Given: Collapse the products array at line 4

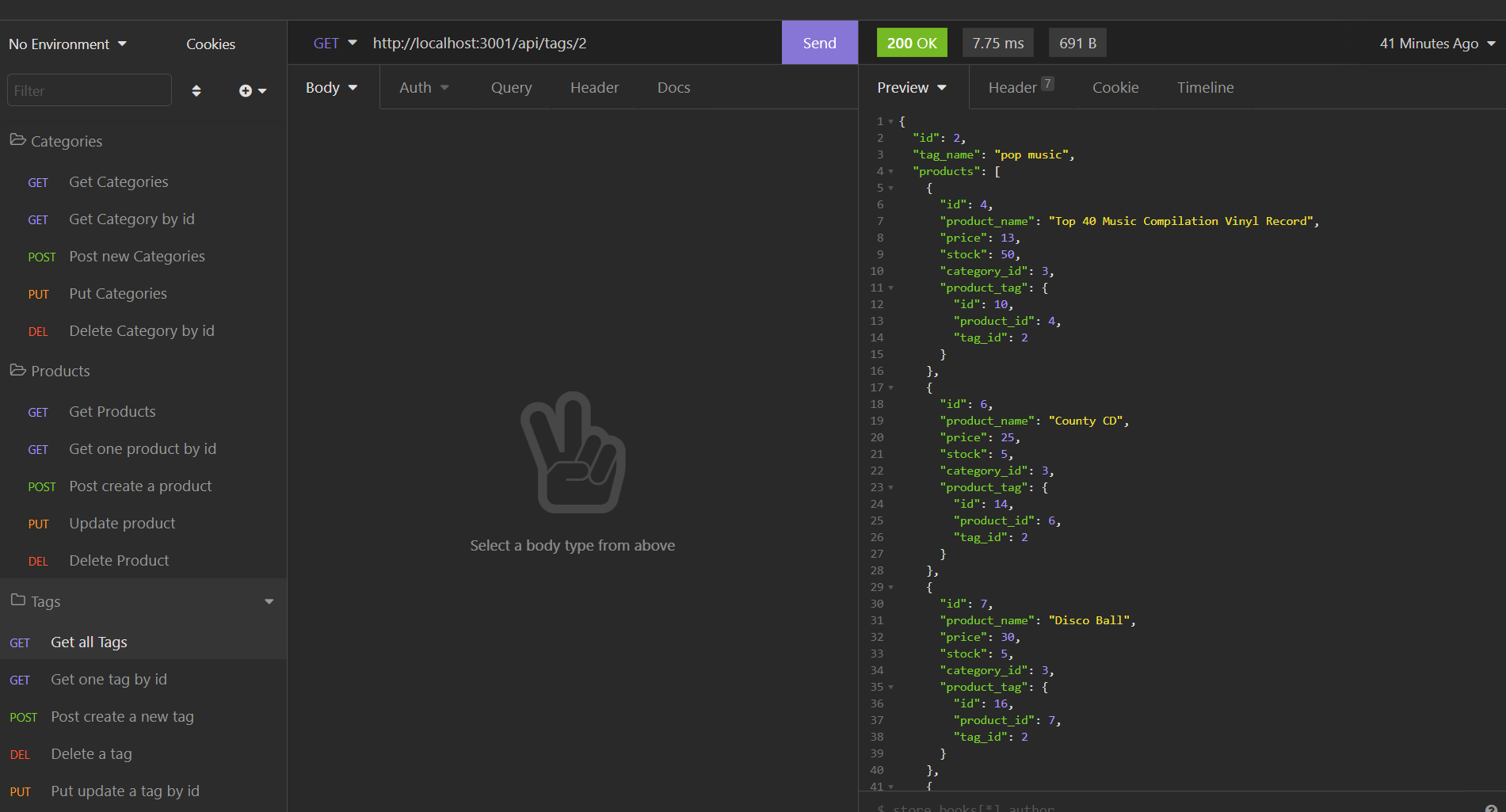Looking at the screenshot, I should click(x=891, y=171).
